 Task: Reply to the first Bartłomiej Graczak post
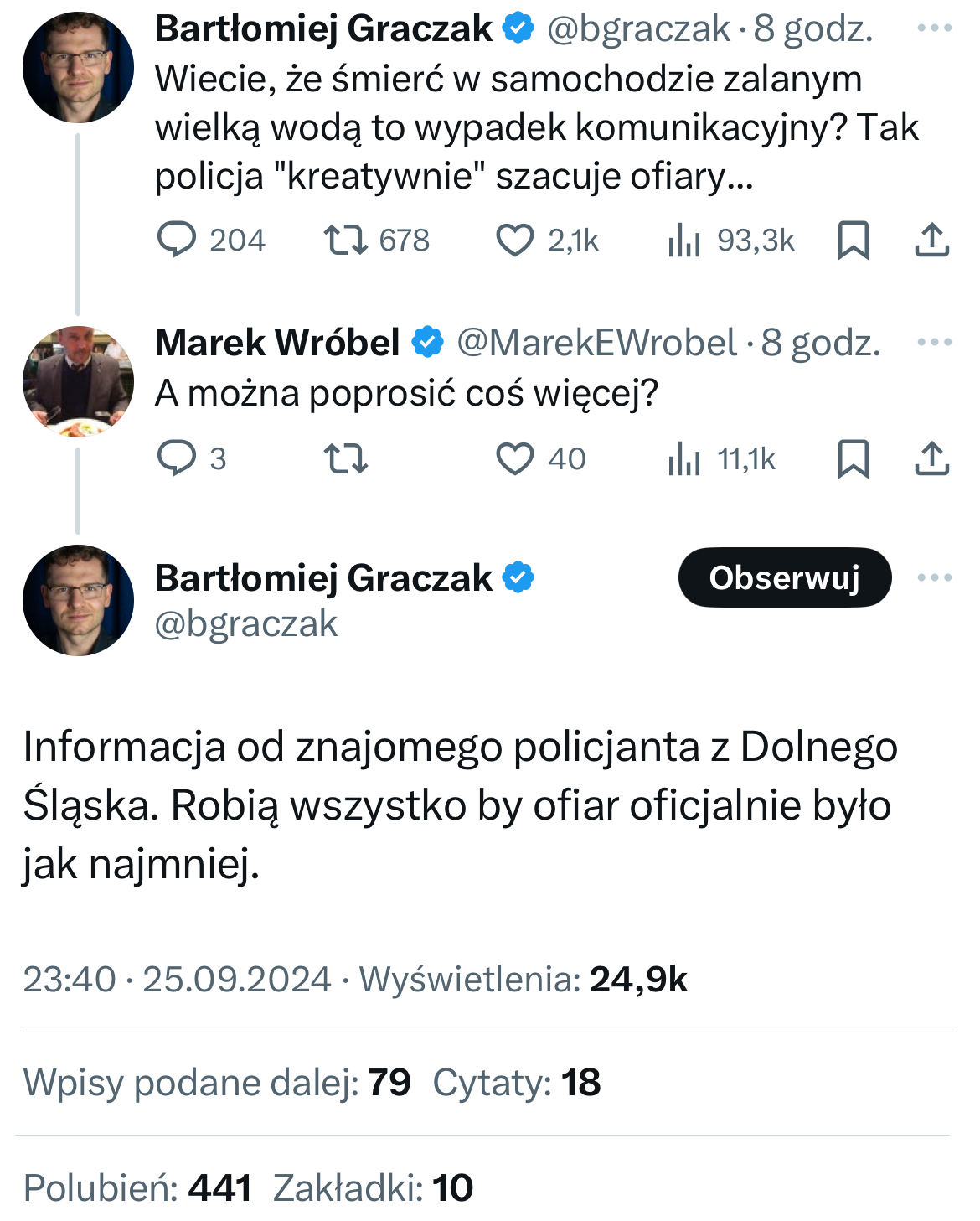[177, 240]
